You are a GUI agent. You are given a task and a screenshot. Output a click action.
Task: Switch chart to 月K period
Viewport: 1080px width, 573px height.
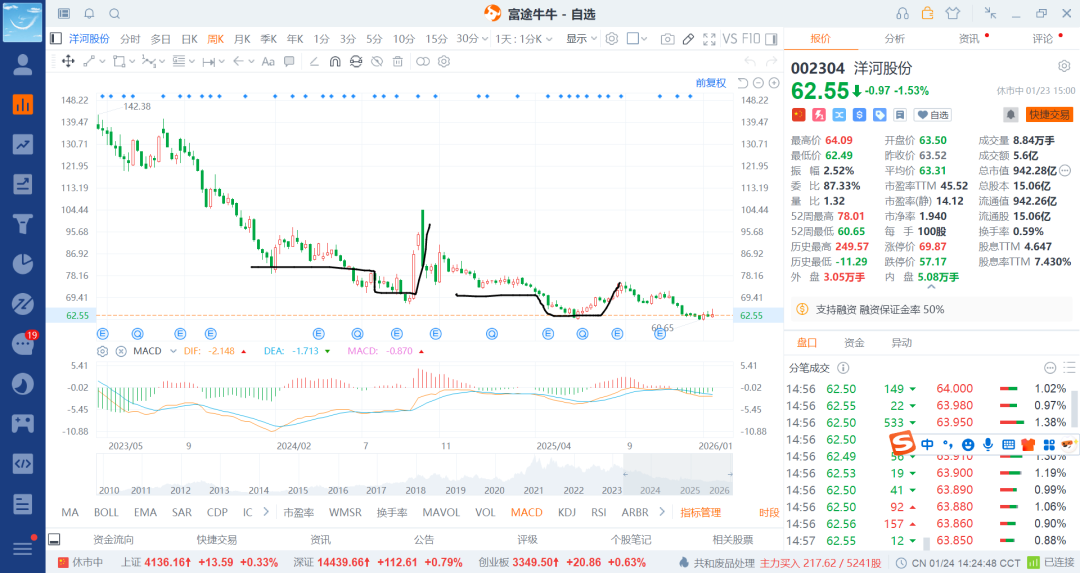click(x=242, y=39)
